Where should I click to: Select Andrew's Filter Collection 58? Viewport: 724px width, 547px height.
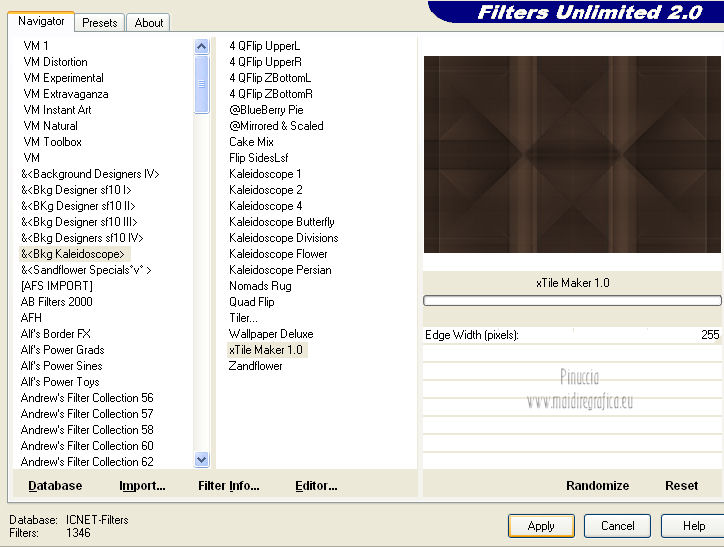(87, 430)
